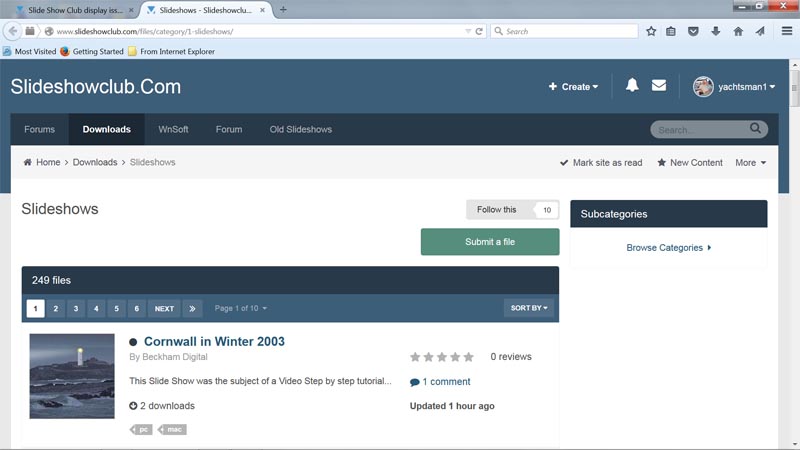The width and height of the screenshot is (800, 450).
Task: Click the site identity globe icon
Action: (x=49, y=31)
